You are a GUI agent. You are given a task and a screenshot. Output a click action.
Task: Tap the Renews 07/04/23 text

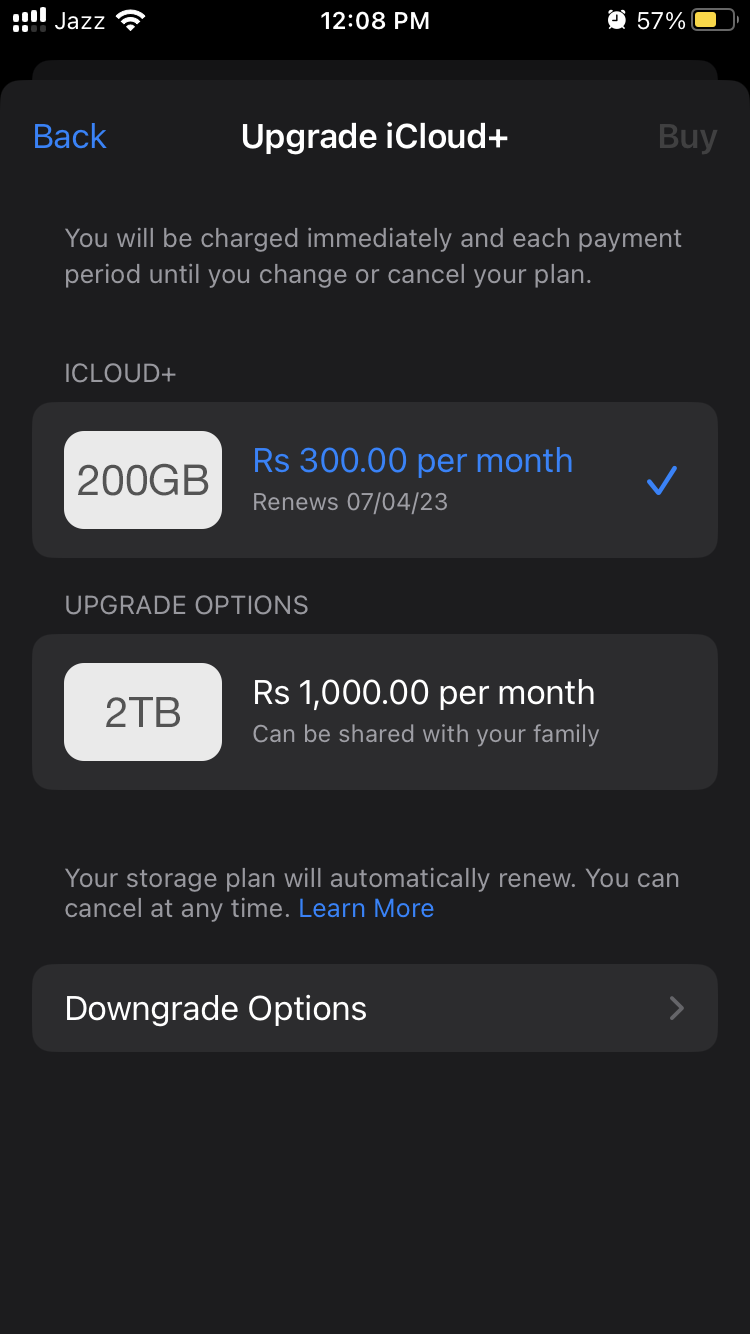pyautogui.click(x=350, y=502)
